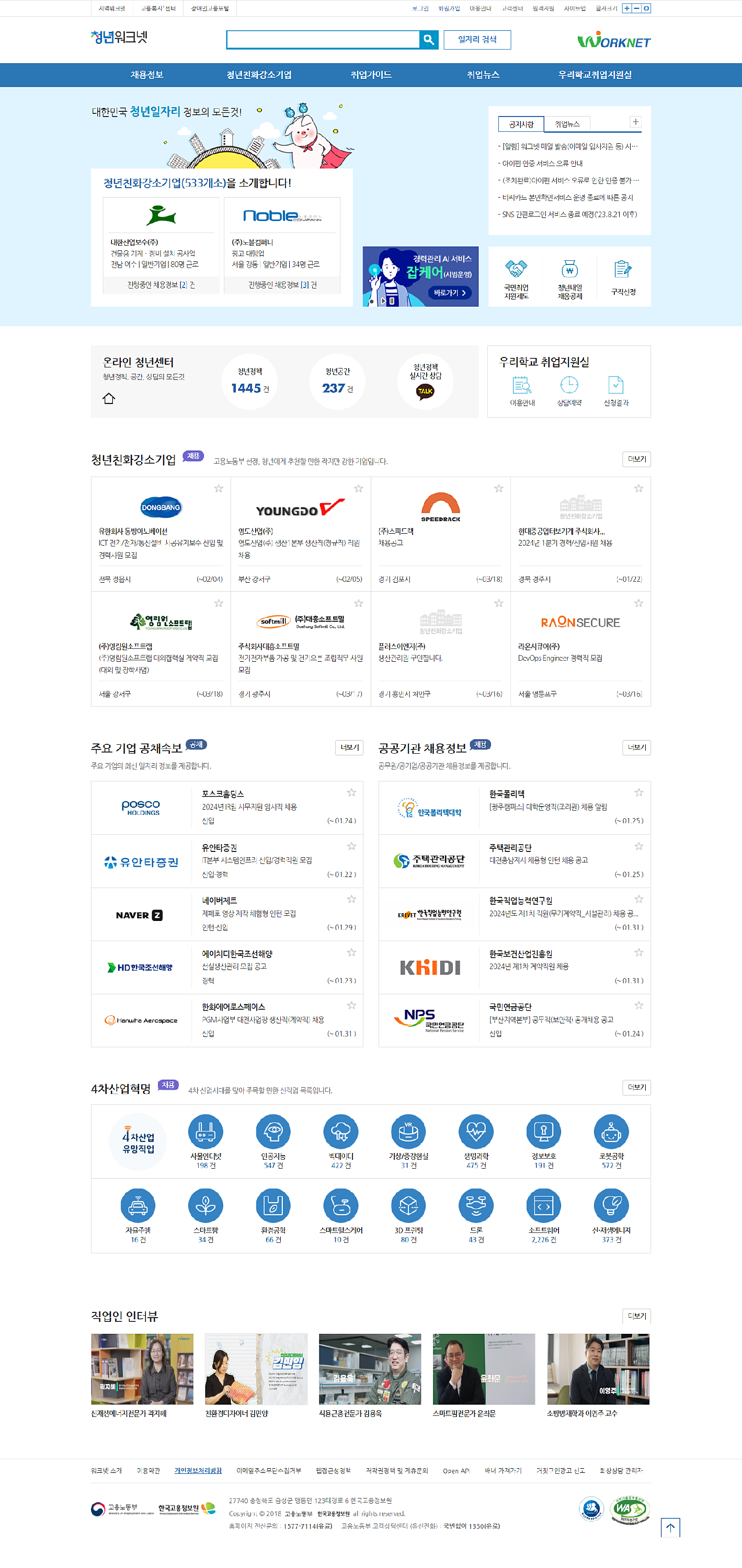Open the 노블컴퍼니 company card
Screen dimensions: 742x1568
(x=282, y=245)
